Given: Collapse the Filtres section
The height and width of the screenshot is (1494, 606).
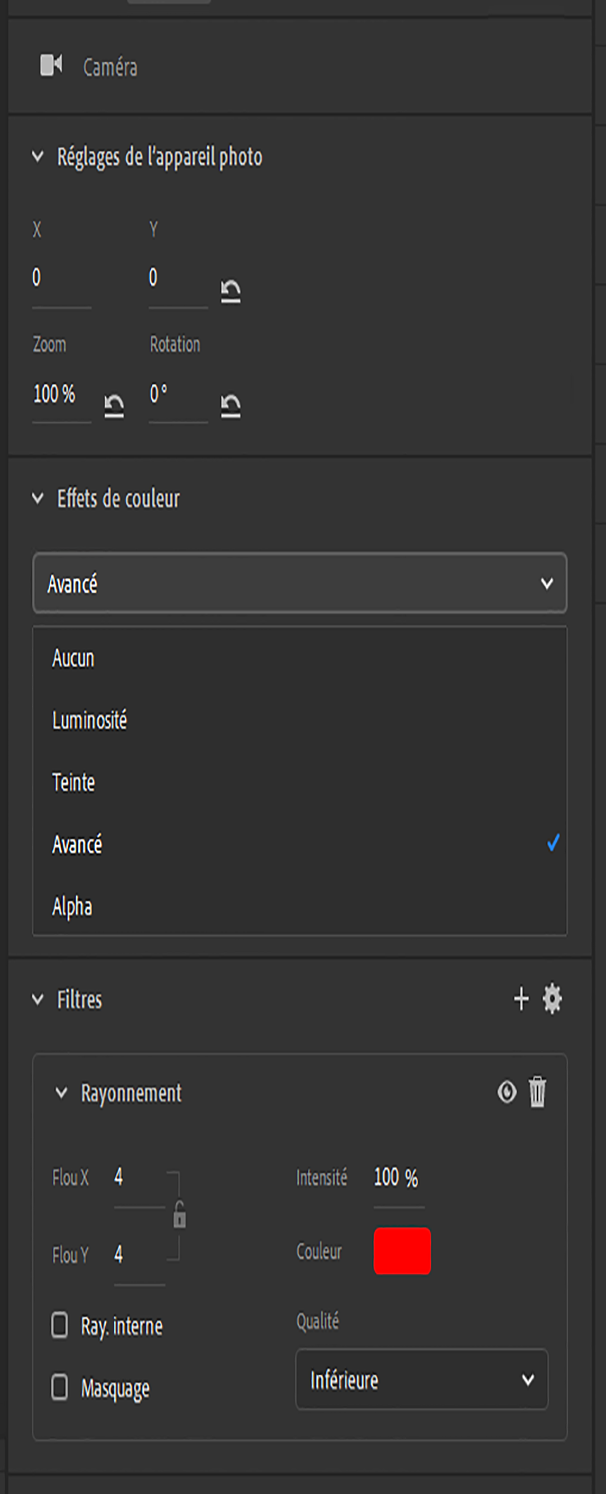Looking at the screenshot, I should (x=36, y=999).
